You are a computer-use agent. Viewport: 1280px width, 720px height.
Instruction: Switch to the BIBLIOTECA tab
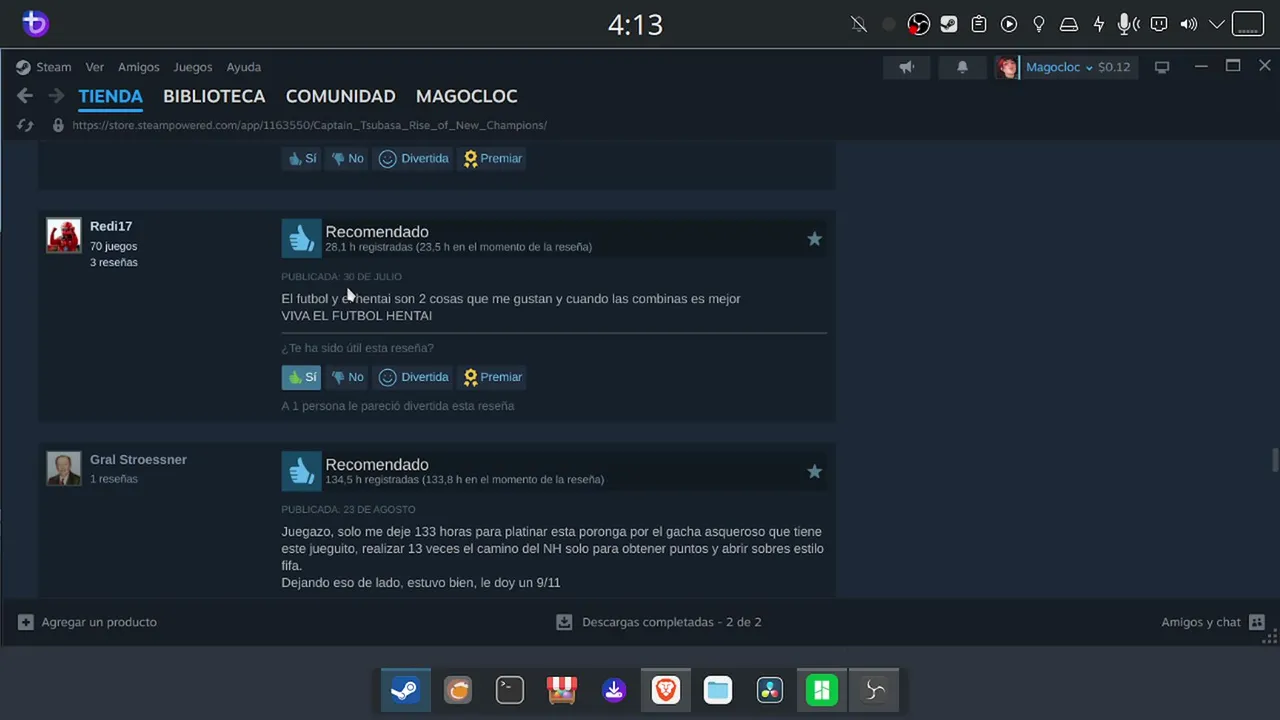(x=214, y=96)
